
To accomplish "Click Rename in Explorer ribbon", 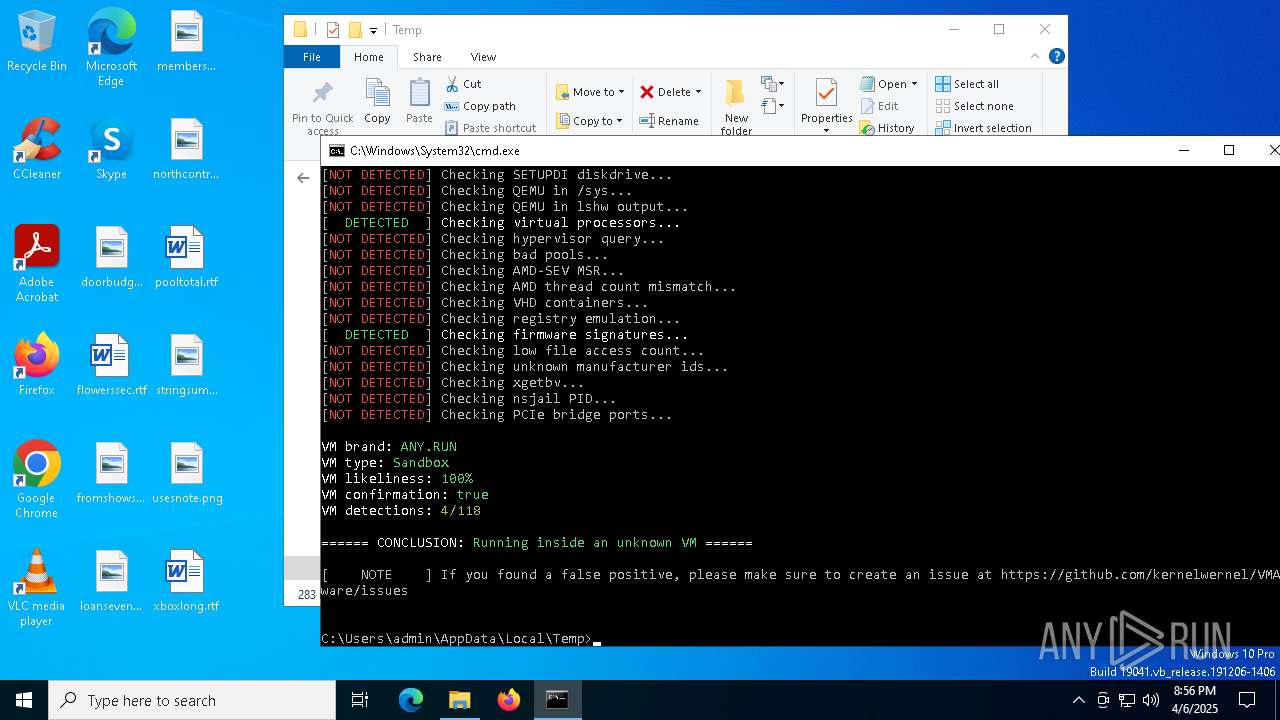I will tap(669, 121).
